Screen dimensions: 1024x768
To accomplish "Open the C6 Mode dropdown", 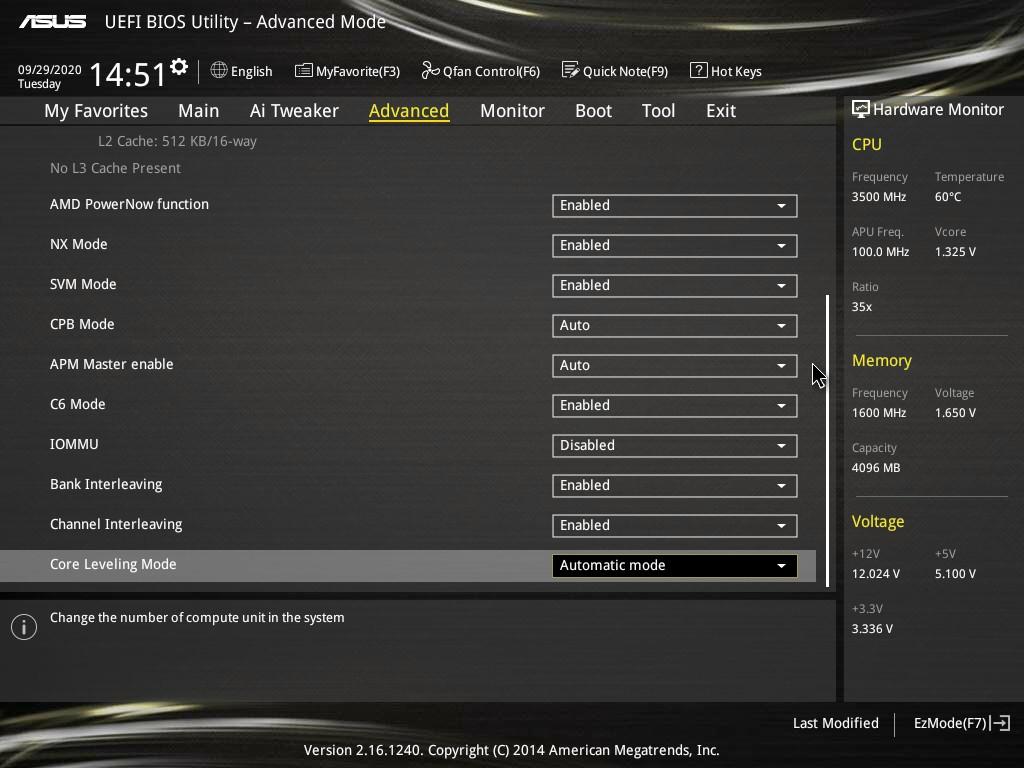I will pos(675,406).
